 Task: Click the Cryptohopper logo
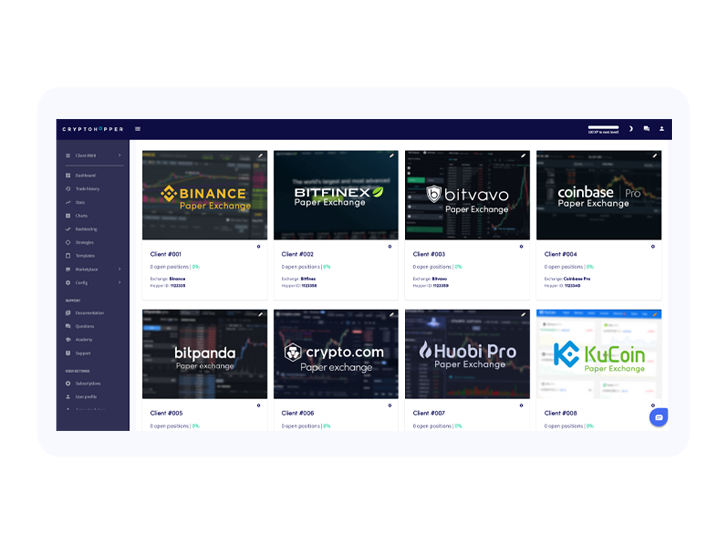(x=93, y=129)
